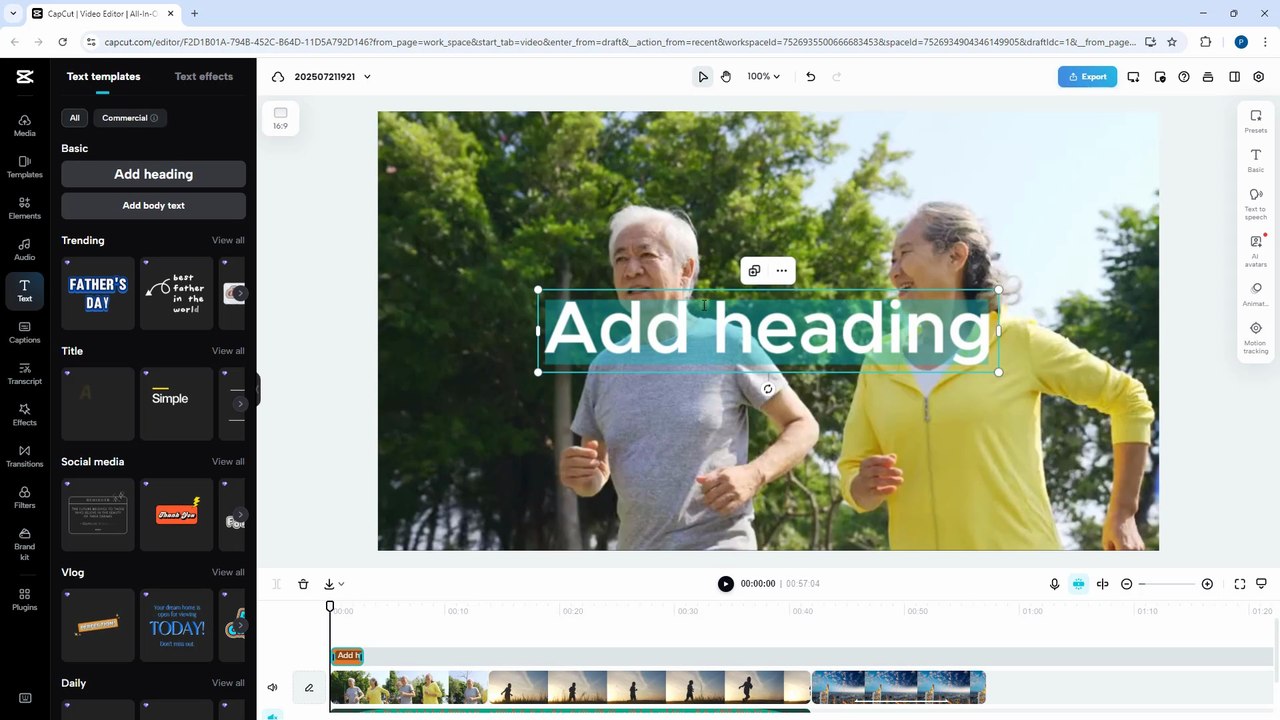The image size is (1280, 720).
Task: View all Daily templates
Action: click(228, 683)
